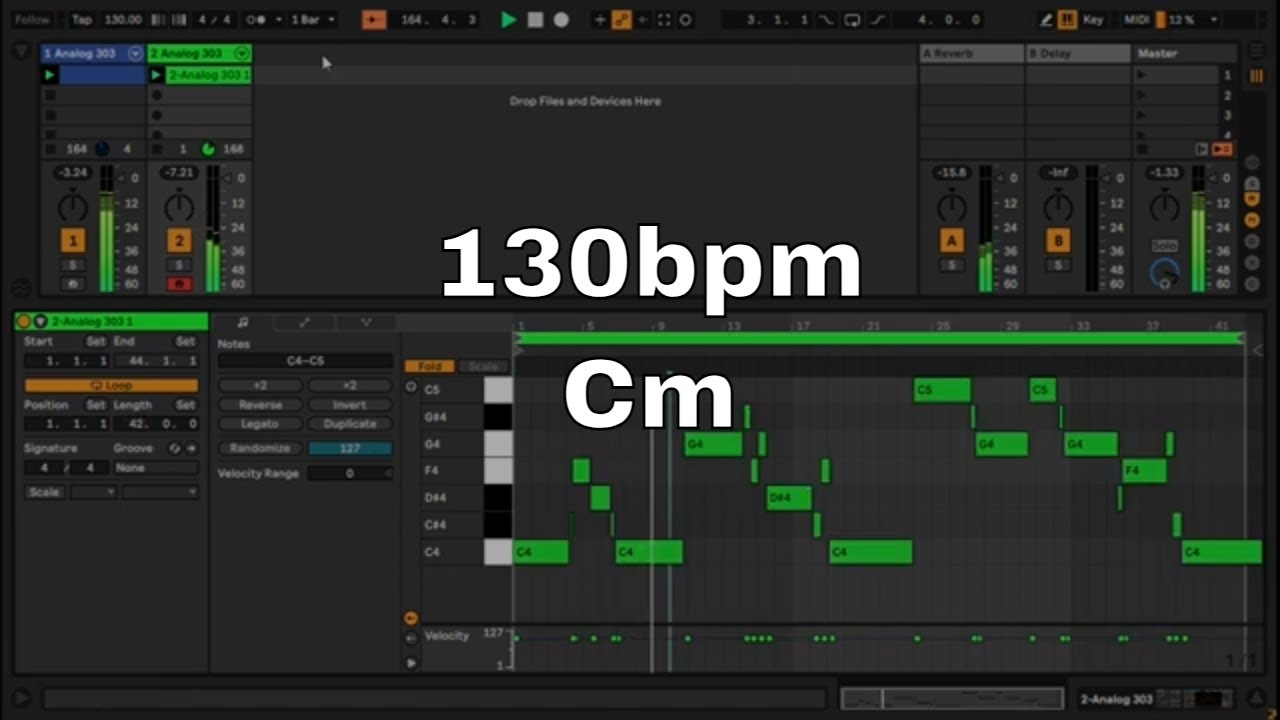Toggle the orange clip Loop button

111,385
